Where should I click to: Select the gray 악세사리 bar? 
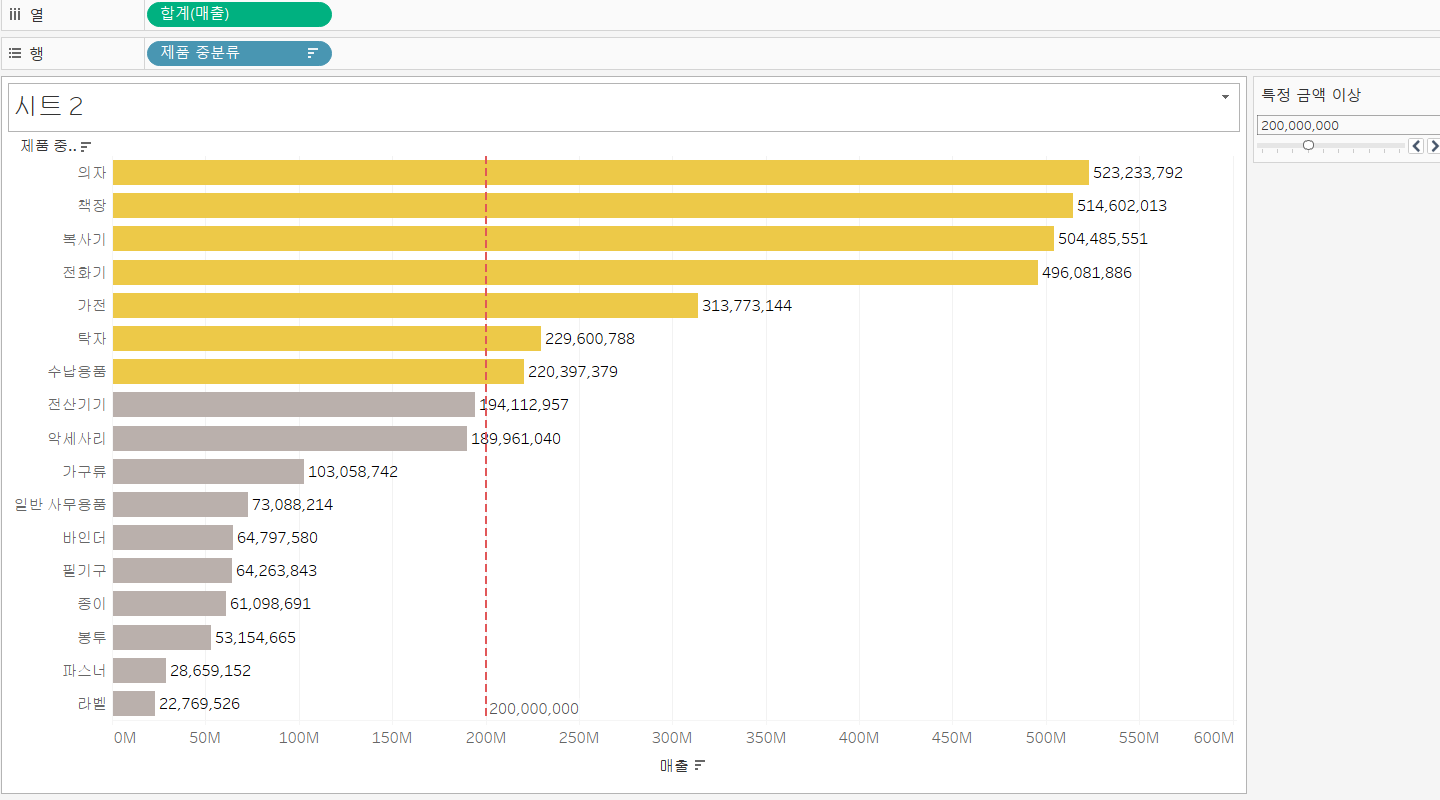click(x=290, y=438)
